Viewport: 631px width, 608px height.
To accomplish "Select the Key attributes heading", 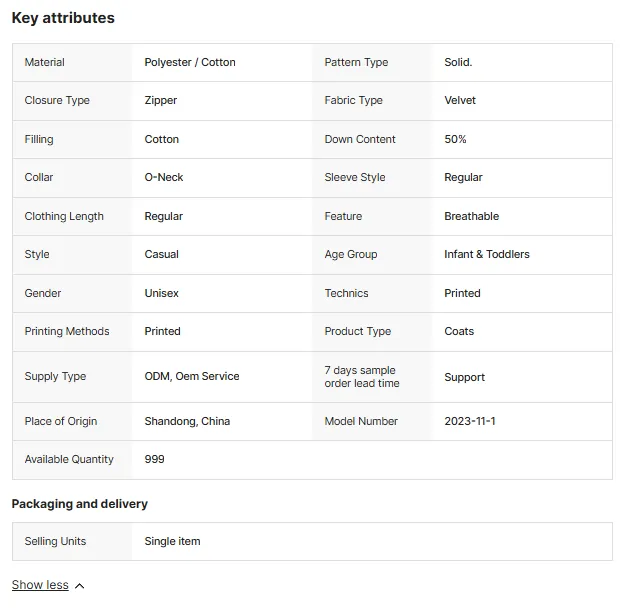I will (x=63, y=18).
